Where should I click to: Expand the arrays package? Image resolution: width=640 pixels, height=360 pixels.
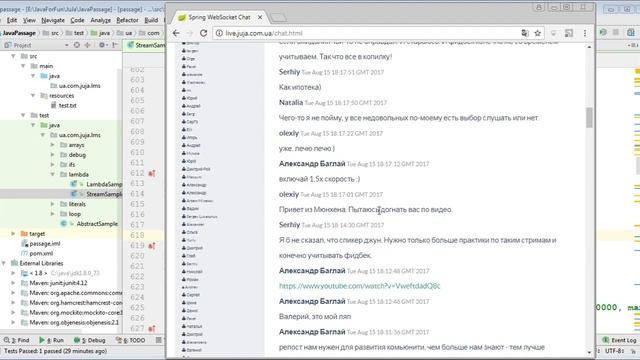pos(52,145)
